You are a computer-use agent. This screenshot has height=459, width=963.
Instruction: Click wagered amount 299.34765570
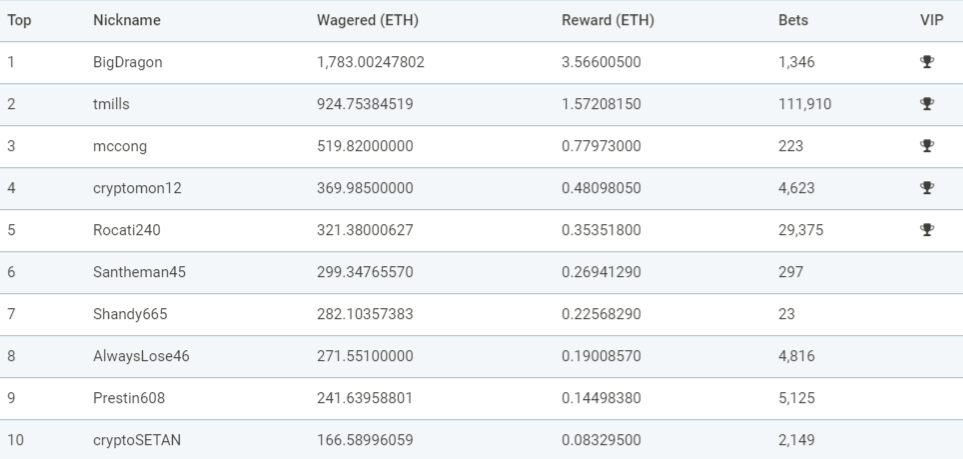(365, 272)
